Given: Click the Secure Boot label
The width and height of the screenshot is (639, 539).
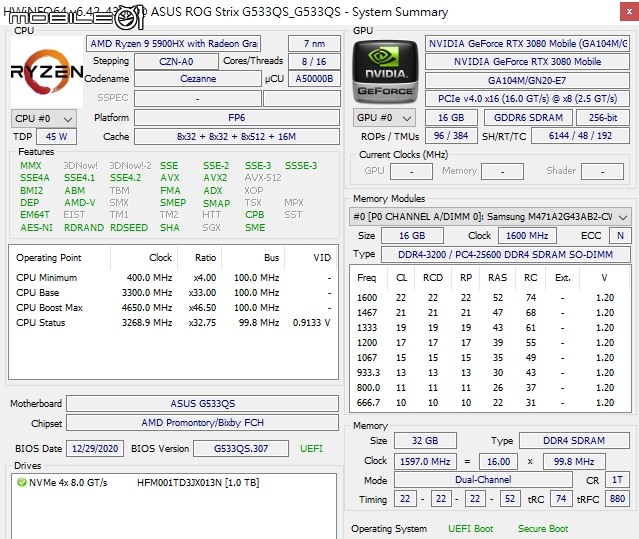Looking at the screenshot, I should pyautogui.click(x=543, y=529).
